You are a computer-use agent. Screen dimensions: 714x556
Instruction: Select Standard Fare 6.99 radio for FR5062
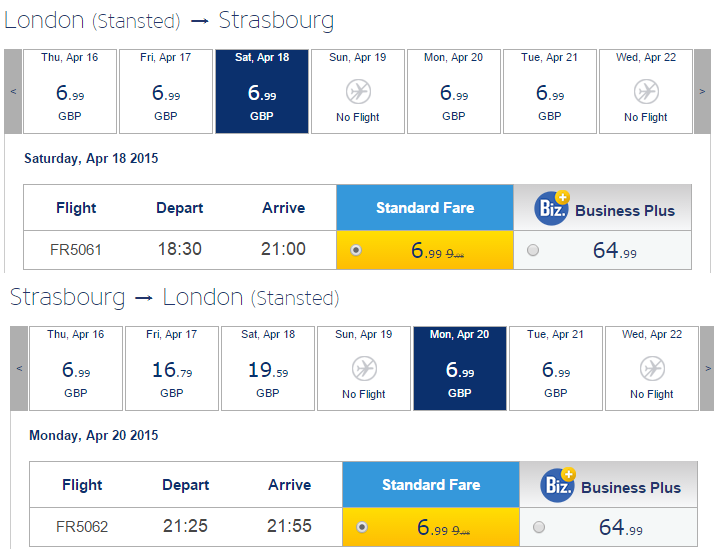(362, 527)
